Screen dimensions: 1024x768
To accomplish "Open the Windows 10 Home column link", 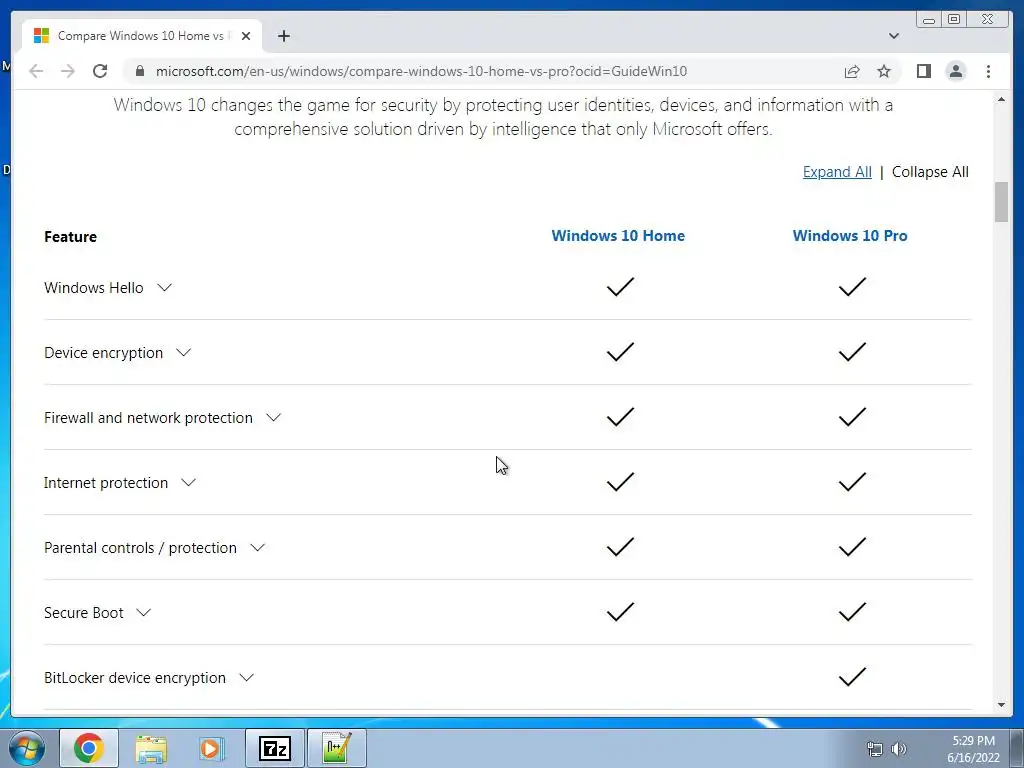I will pos(618,236).
